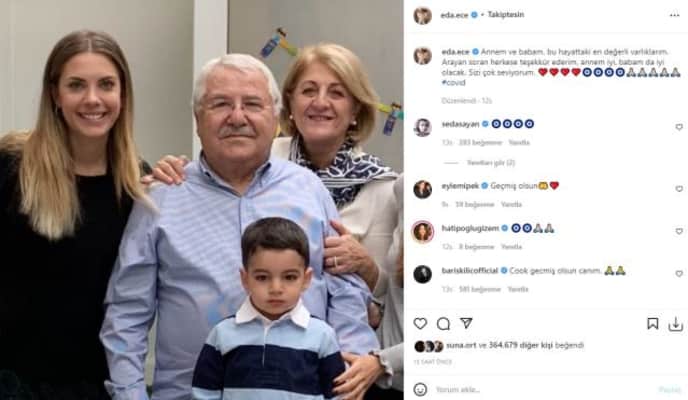Screen dimensions: 688x400
Task: Click the Takiptesin following button
Action: 505,15
